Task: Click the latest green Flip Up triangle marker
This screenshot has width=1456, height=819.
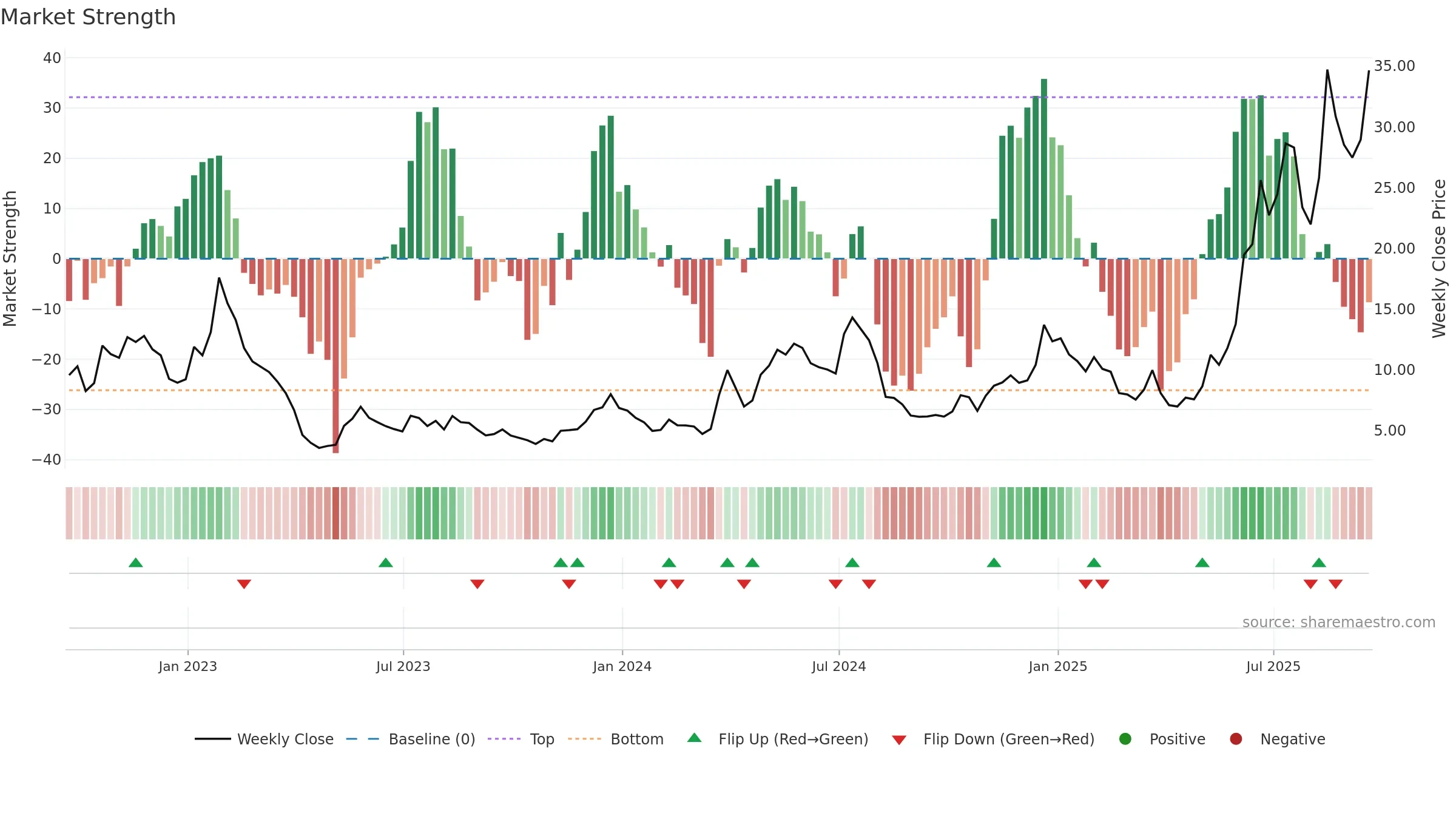Action: [x=1319, y=562]
